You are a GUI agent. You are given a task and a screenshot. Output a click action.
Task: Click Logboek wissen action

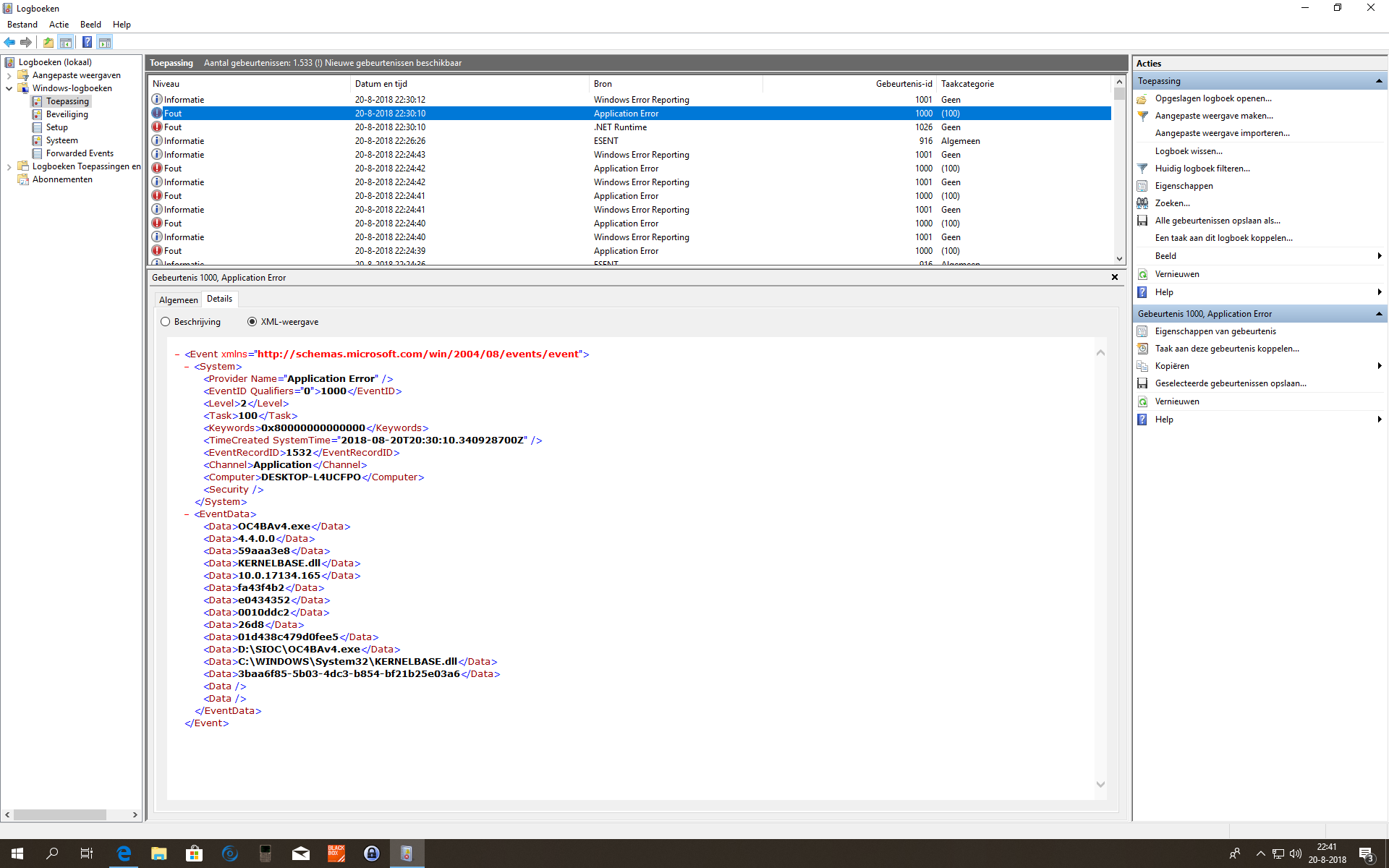coord(1189,151)
